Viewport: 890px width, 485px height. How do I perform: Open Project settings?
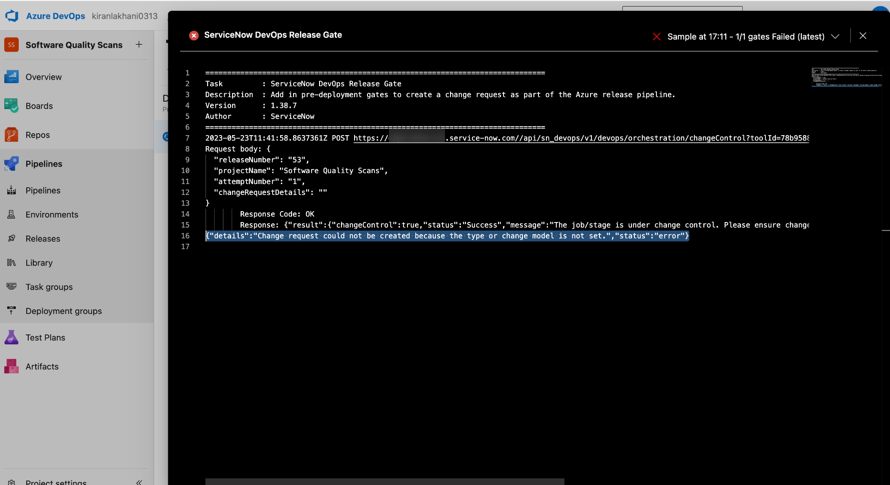(56, 482)
